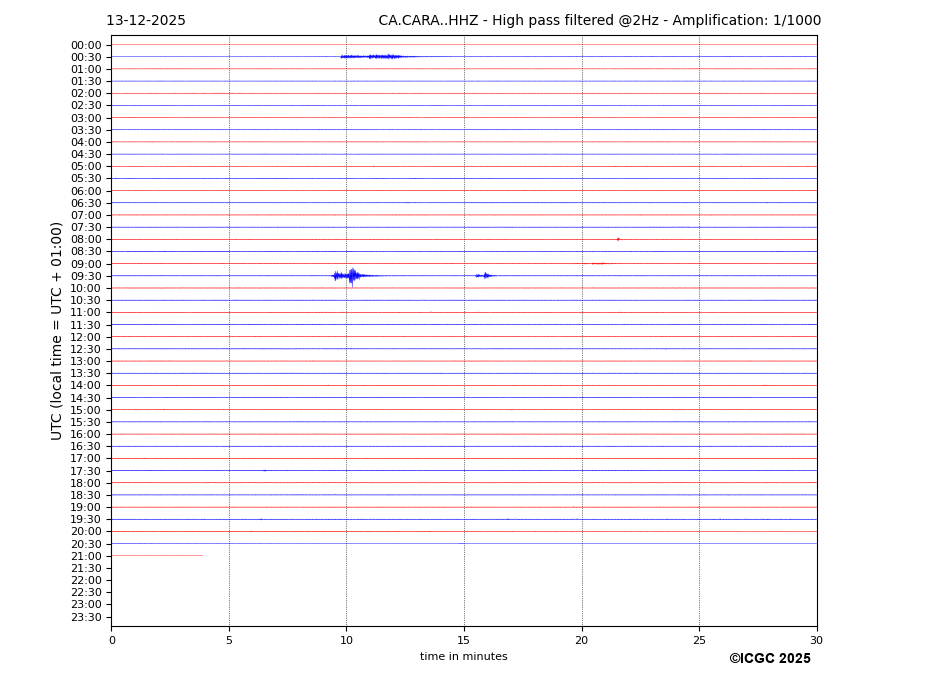Click the red spike on the 08:00 trace
The height and width of the screenshot is (696, 927).
click(618, 239)
